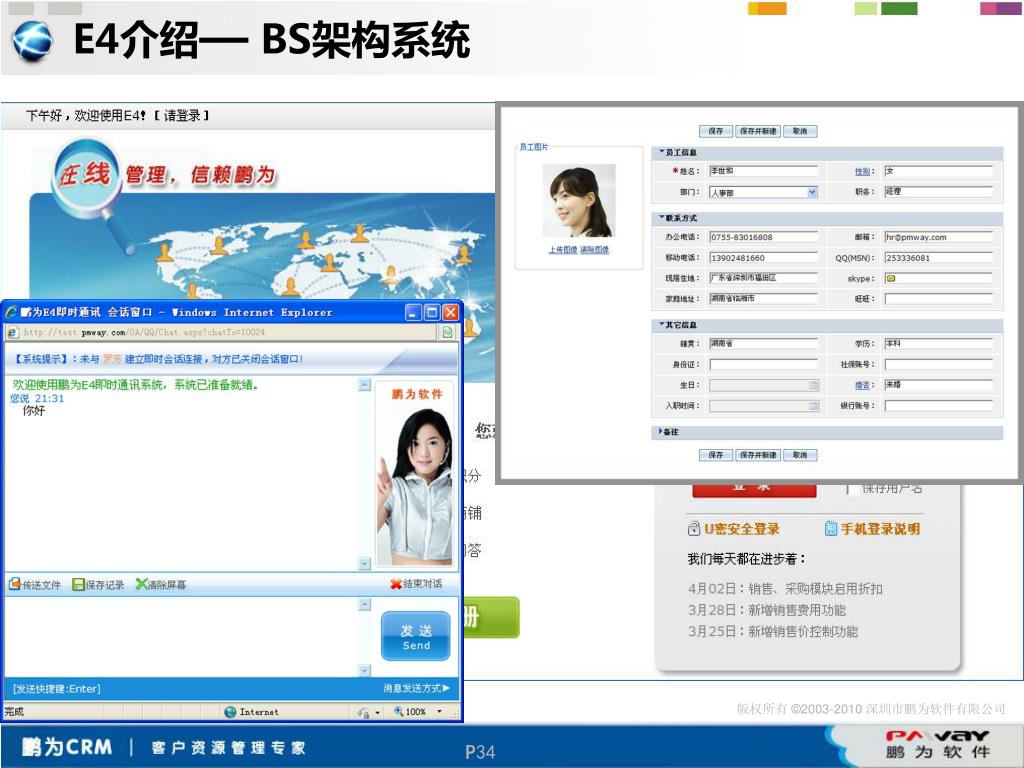This screenshot has width=1024, height=768.
Task: Click the chat message input area
Action: 182,637
